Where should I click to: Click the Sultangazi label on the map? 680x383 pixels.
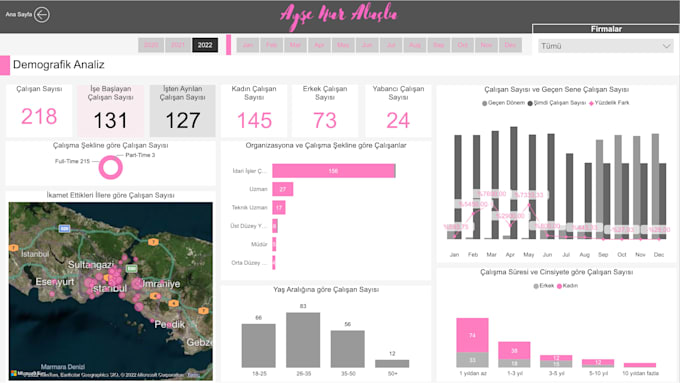(91, 265)
